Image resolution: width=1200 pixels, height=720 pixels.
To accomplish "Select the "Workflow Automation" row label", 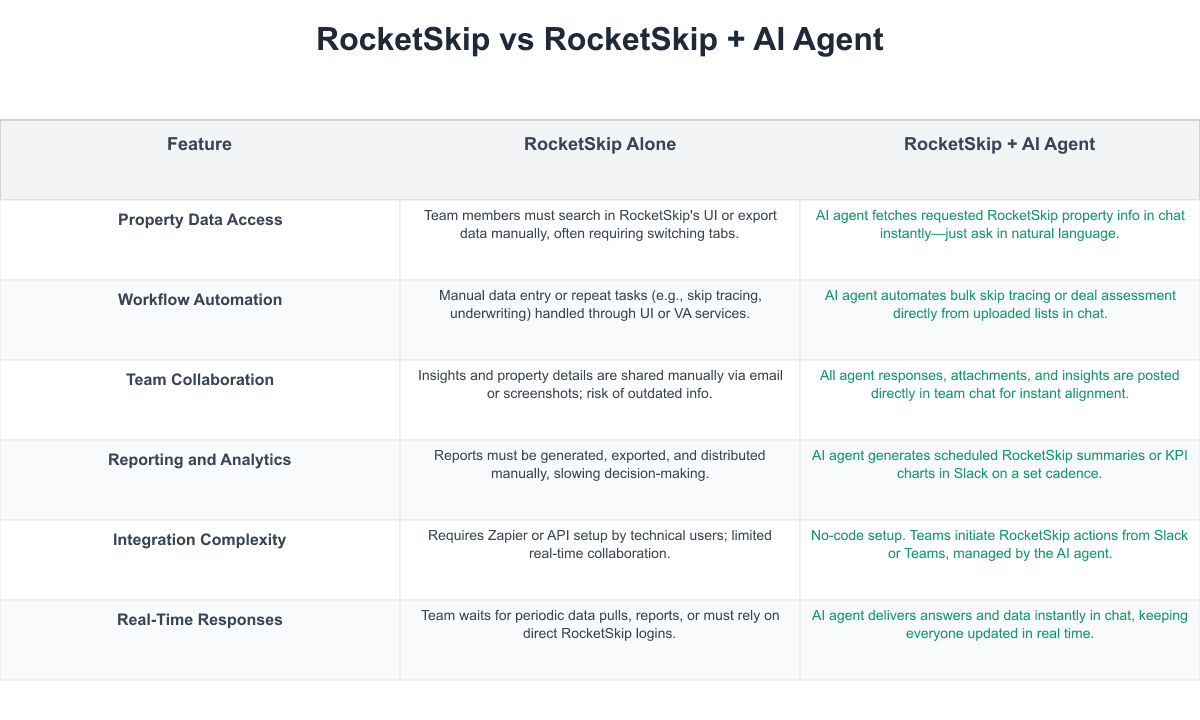I will pyautogui.click(x=200, y=300).
